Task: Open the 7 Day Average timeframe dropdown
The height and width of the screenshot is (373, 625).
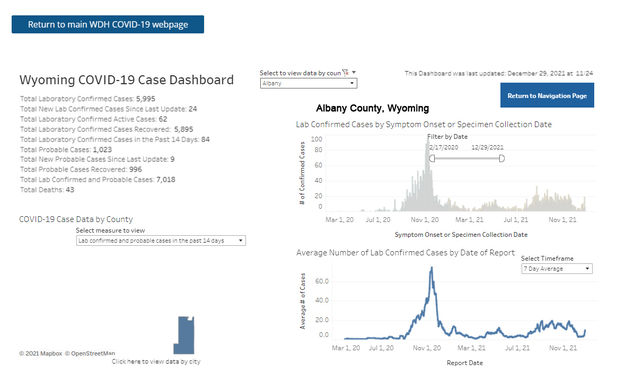Action: (x=556, y=269)
